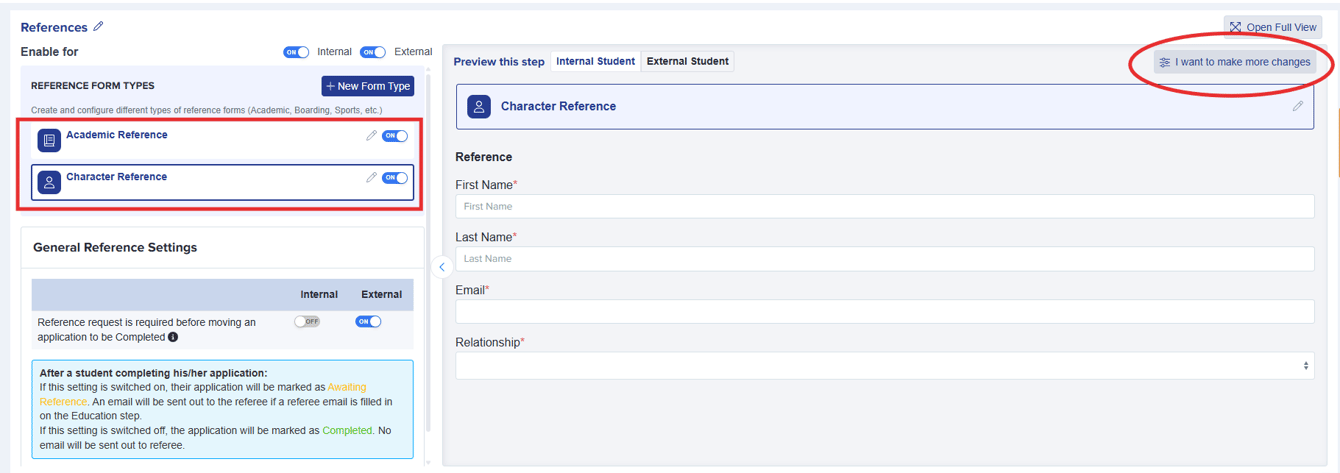This screenshot has height=473, width=1340.
Task: Click Open Full View button
Action: [x=1272, y=27]
